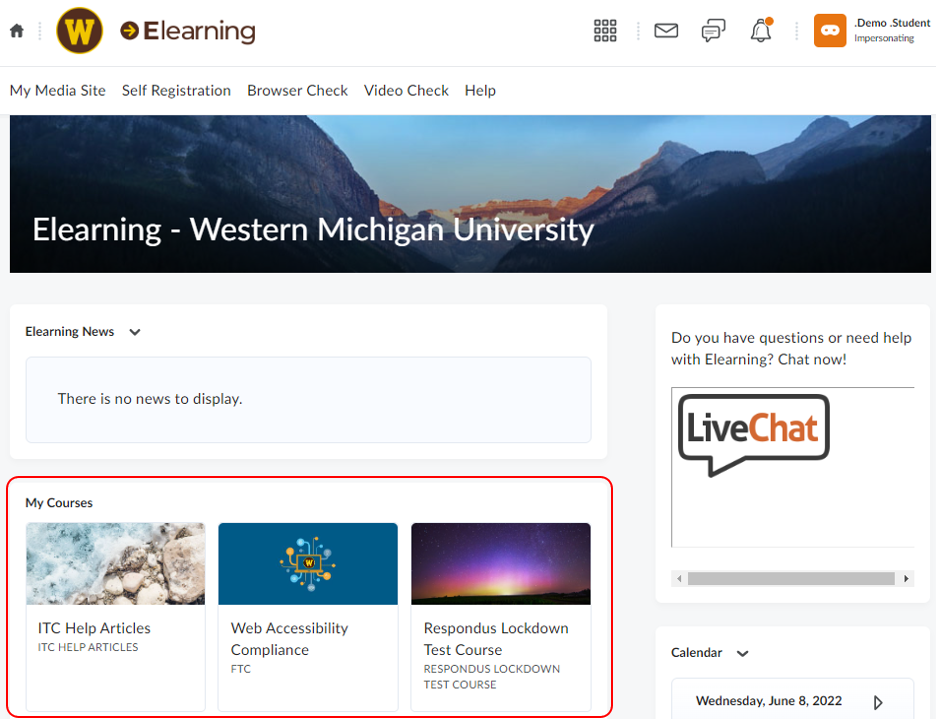Viewport: 936px width, 719px height.
Task: Collapse the Elearning News section
Action: pyautogui.click(x=134, y=331)
